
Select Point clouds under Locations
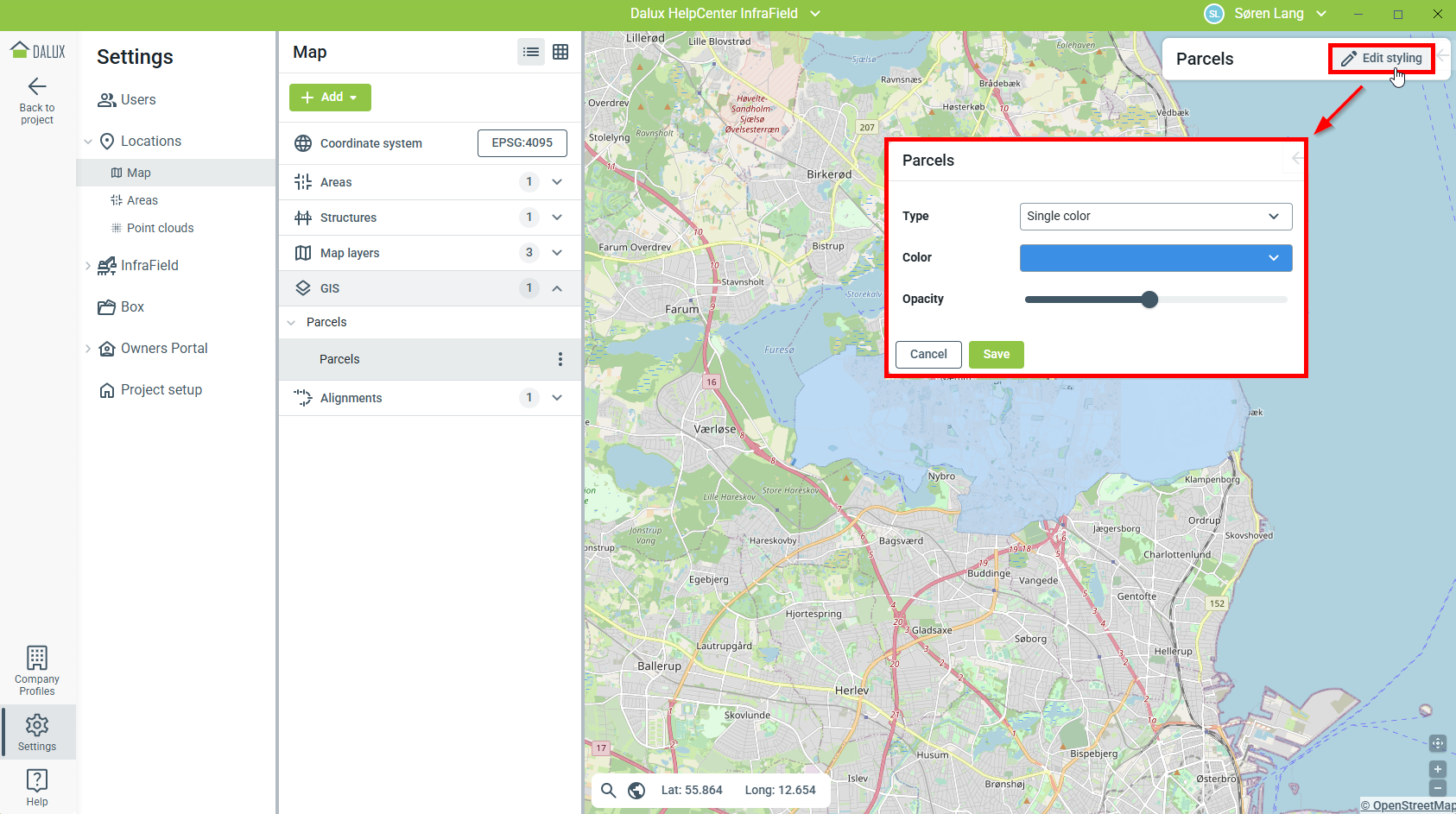[160, 228]
